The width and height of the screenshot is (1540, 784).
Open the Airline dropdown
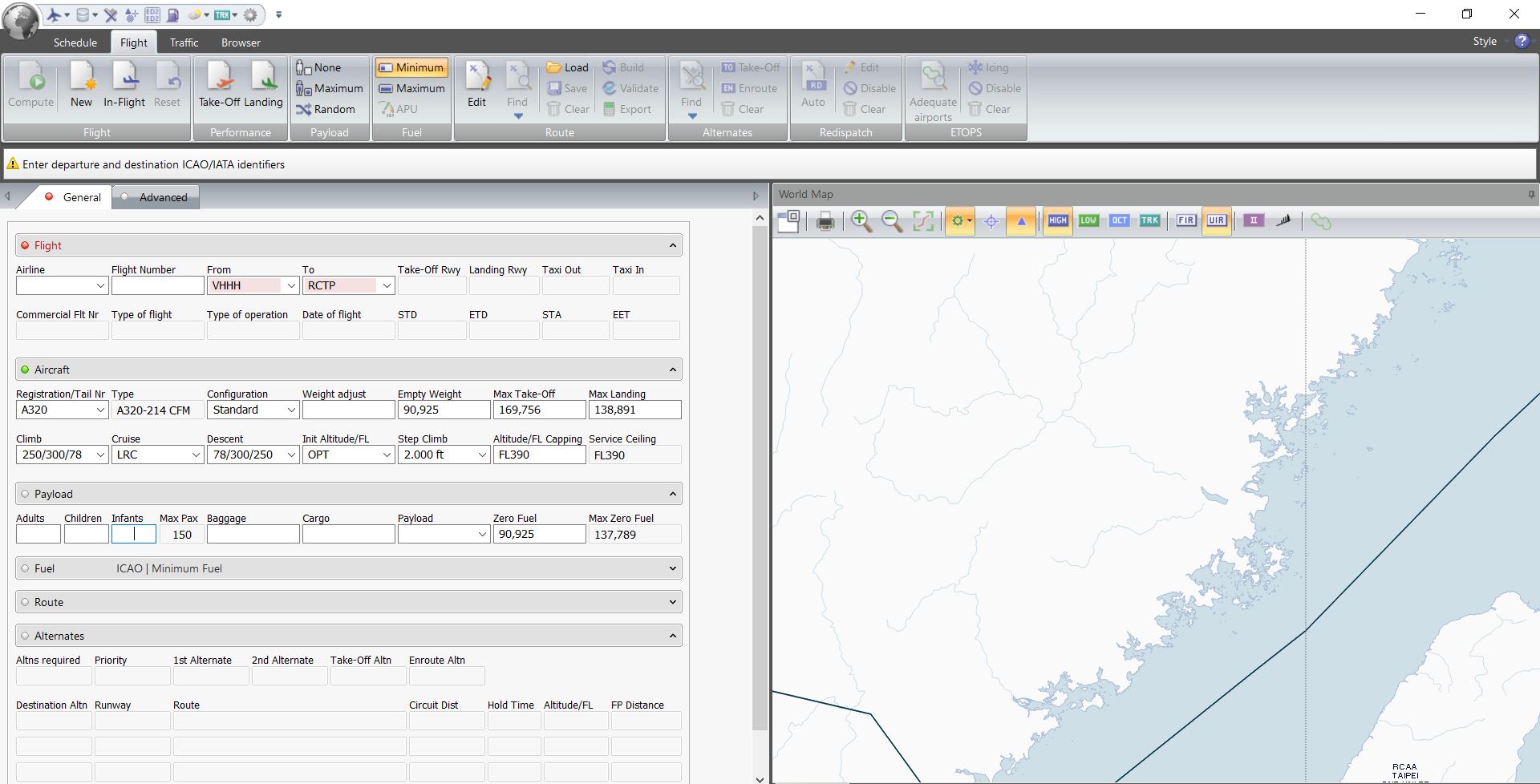100,285
